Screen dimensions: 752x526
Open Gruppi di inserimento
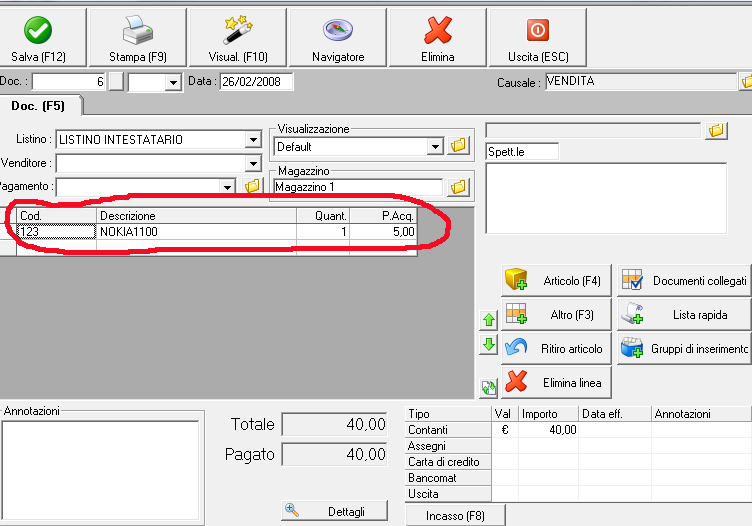[x=684, y=349]
